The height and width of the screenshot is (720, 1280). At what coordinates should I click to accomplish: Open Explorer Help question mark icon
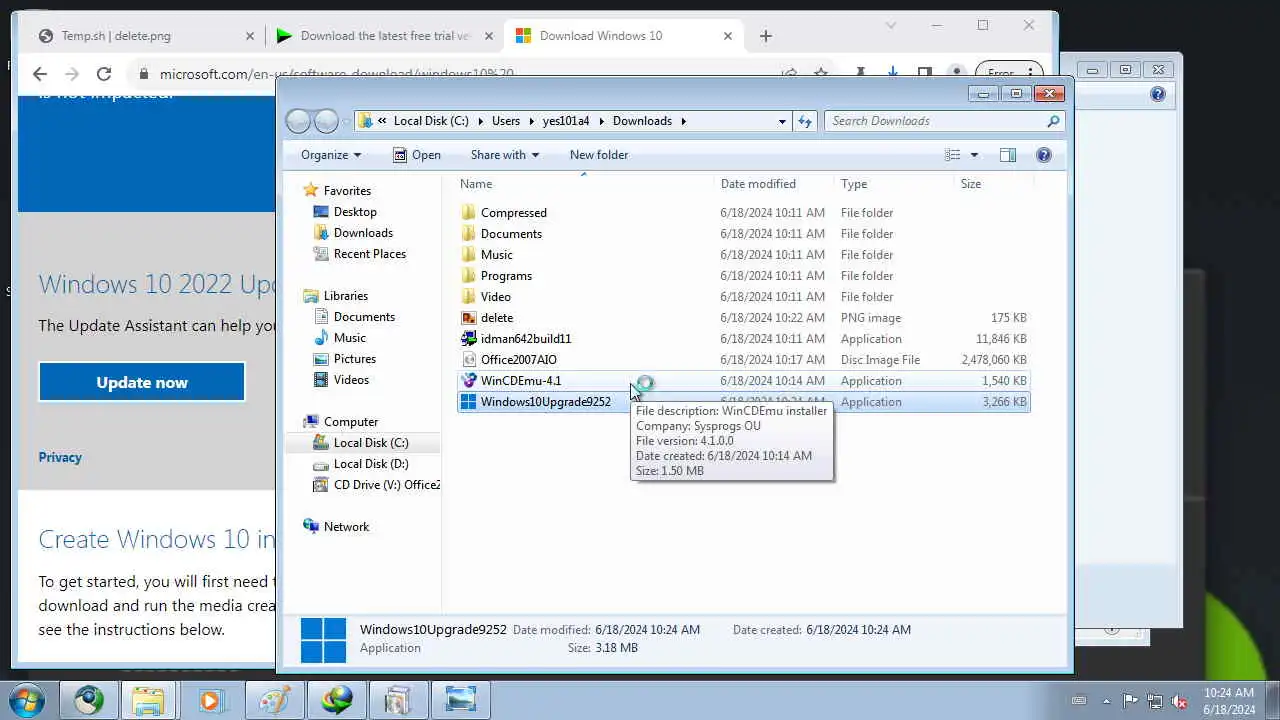click(1044, 155)
